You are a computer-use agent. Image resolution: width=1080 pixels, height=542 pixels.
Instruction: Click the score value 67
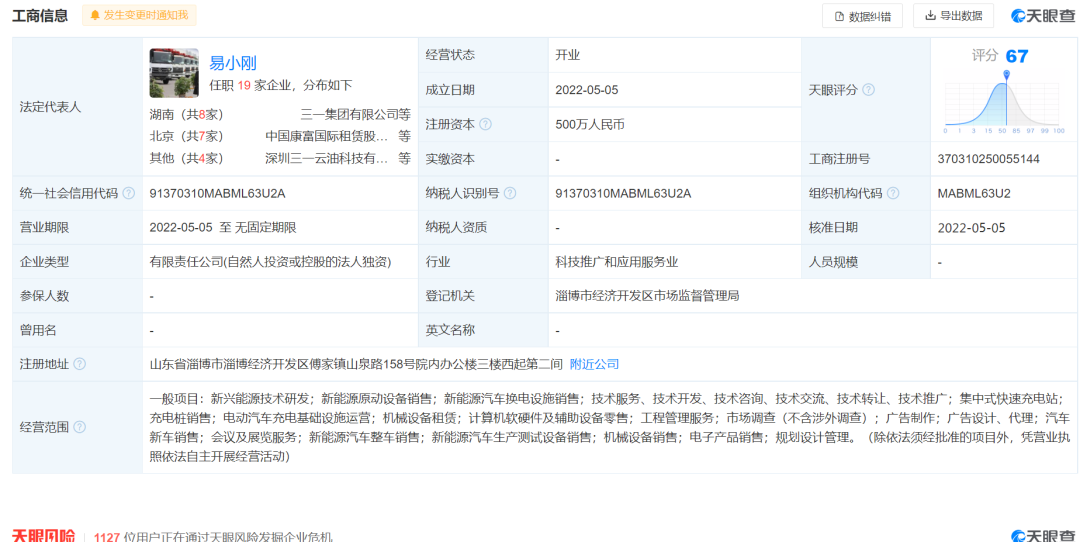click(x=1017, y=56)
